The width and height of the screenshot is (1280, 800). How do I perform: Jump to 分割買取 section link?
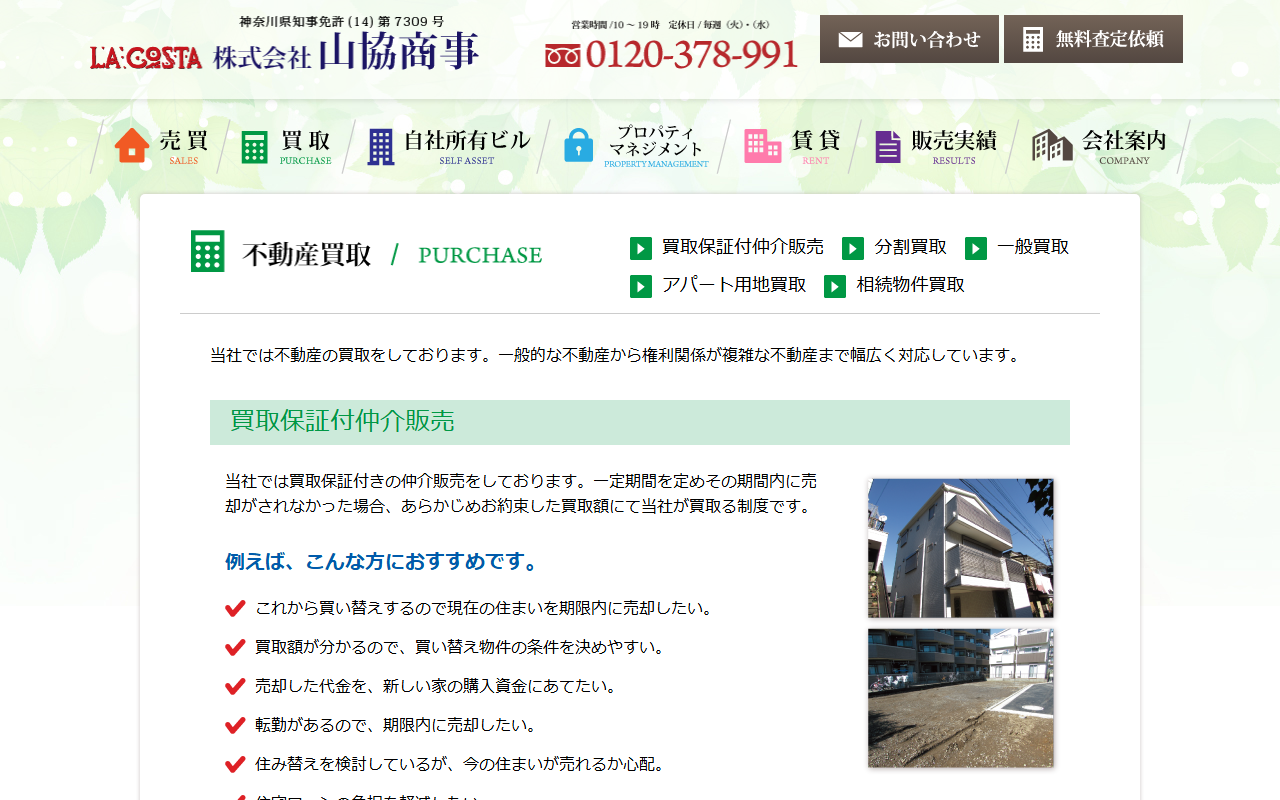point(911,247)
